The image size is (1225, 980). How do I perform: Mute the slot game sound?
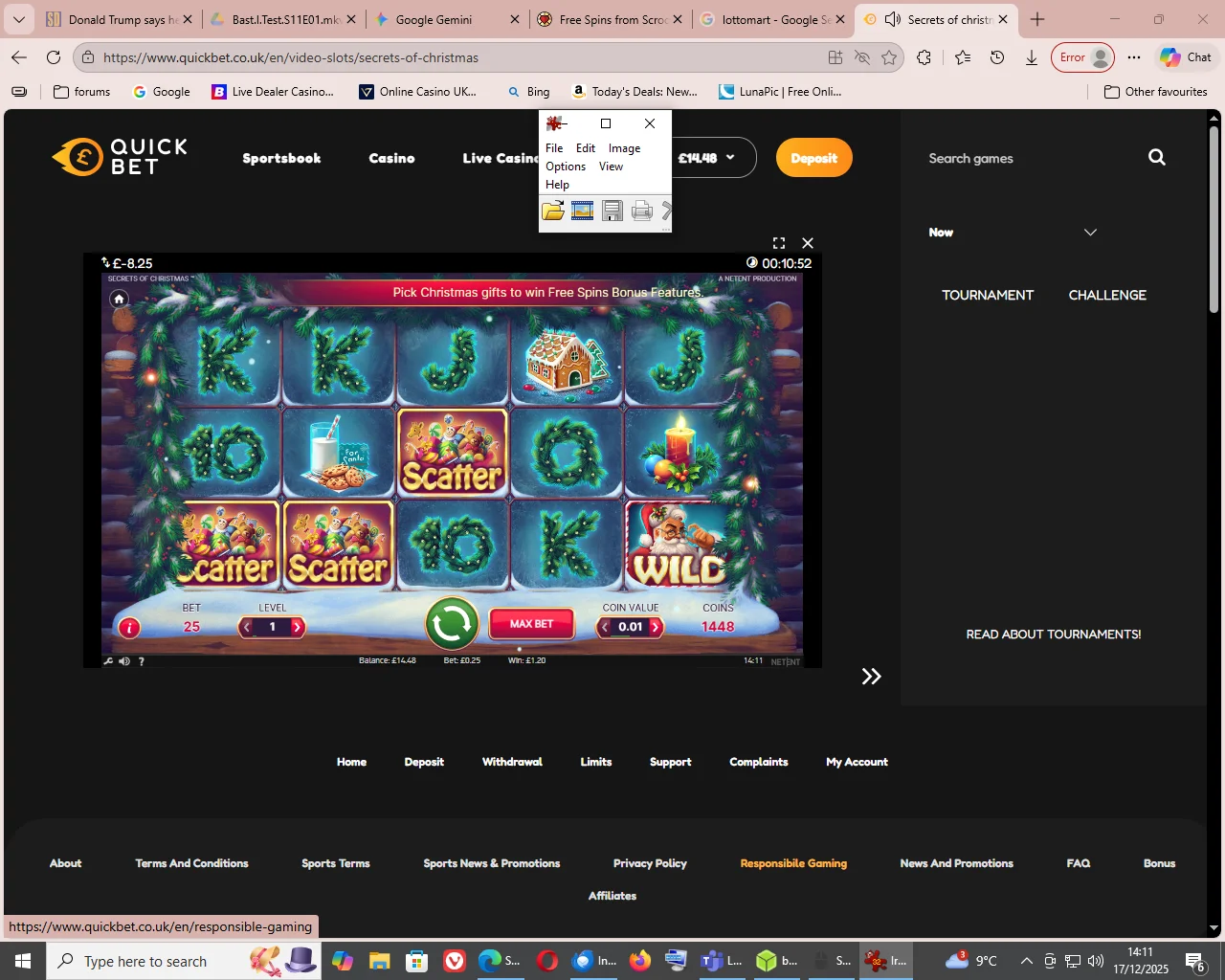pos(124,660)
